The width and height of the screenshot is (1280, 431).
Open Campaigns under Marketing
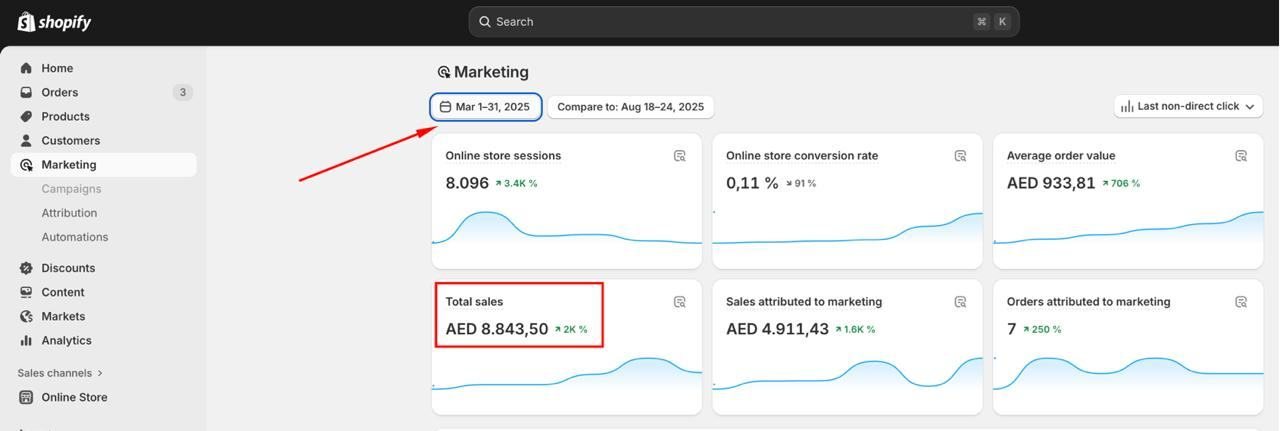[x=71, y=189]
